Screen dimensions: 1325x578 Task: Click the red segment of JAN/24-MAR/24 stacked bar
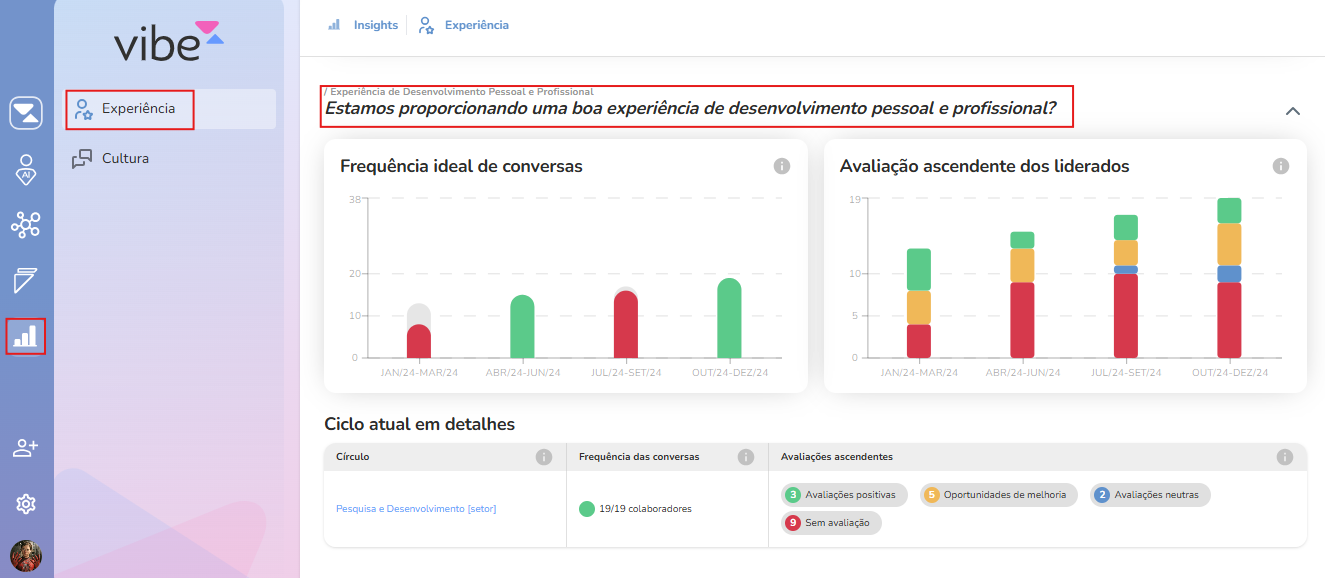919,341
